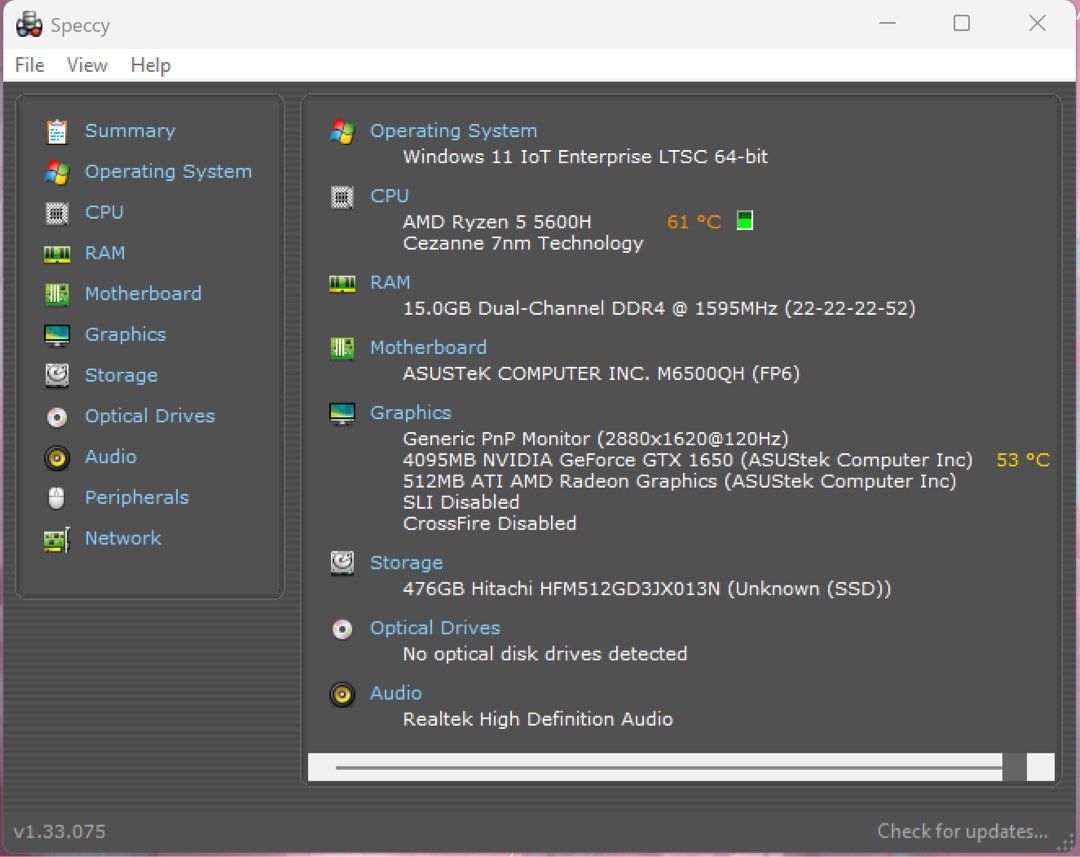Click the 61 °C CPU temperature reading
1080x857 pixels.
(x=694, y=222)
